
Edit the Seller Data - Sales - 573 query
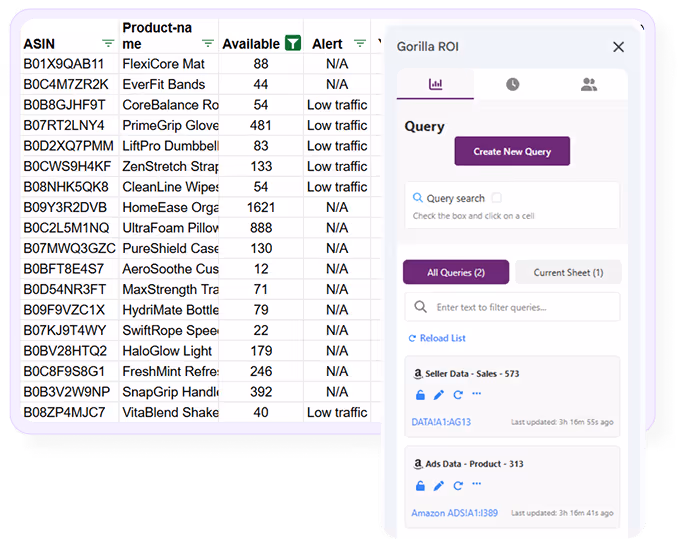coord(439,395)
